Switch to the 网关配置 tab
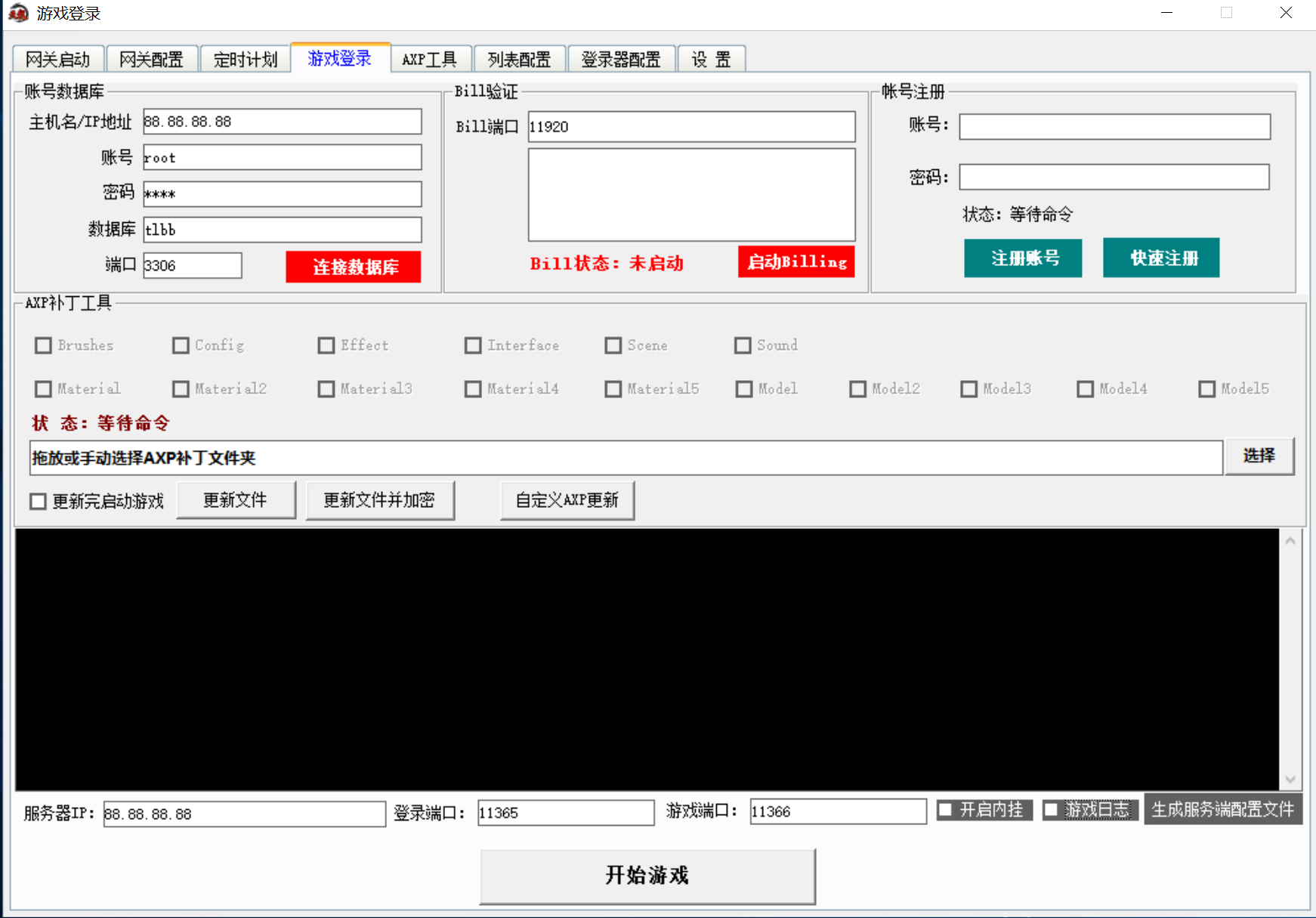 click(x=152, y=59)
